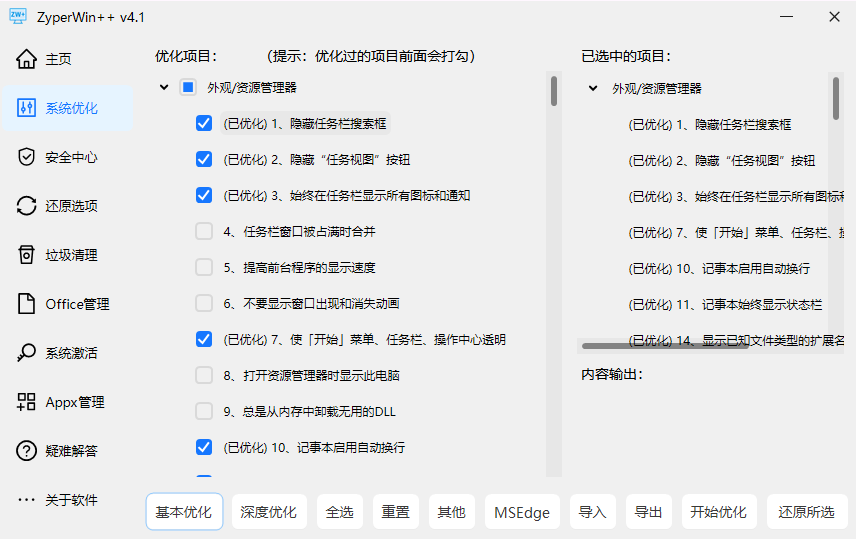Select selected-panel row 2、隐藏任务视图按钮

coord(722,161)
